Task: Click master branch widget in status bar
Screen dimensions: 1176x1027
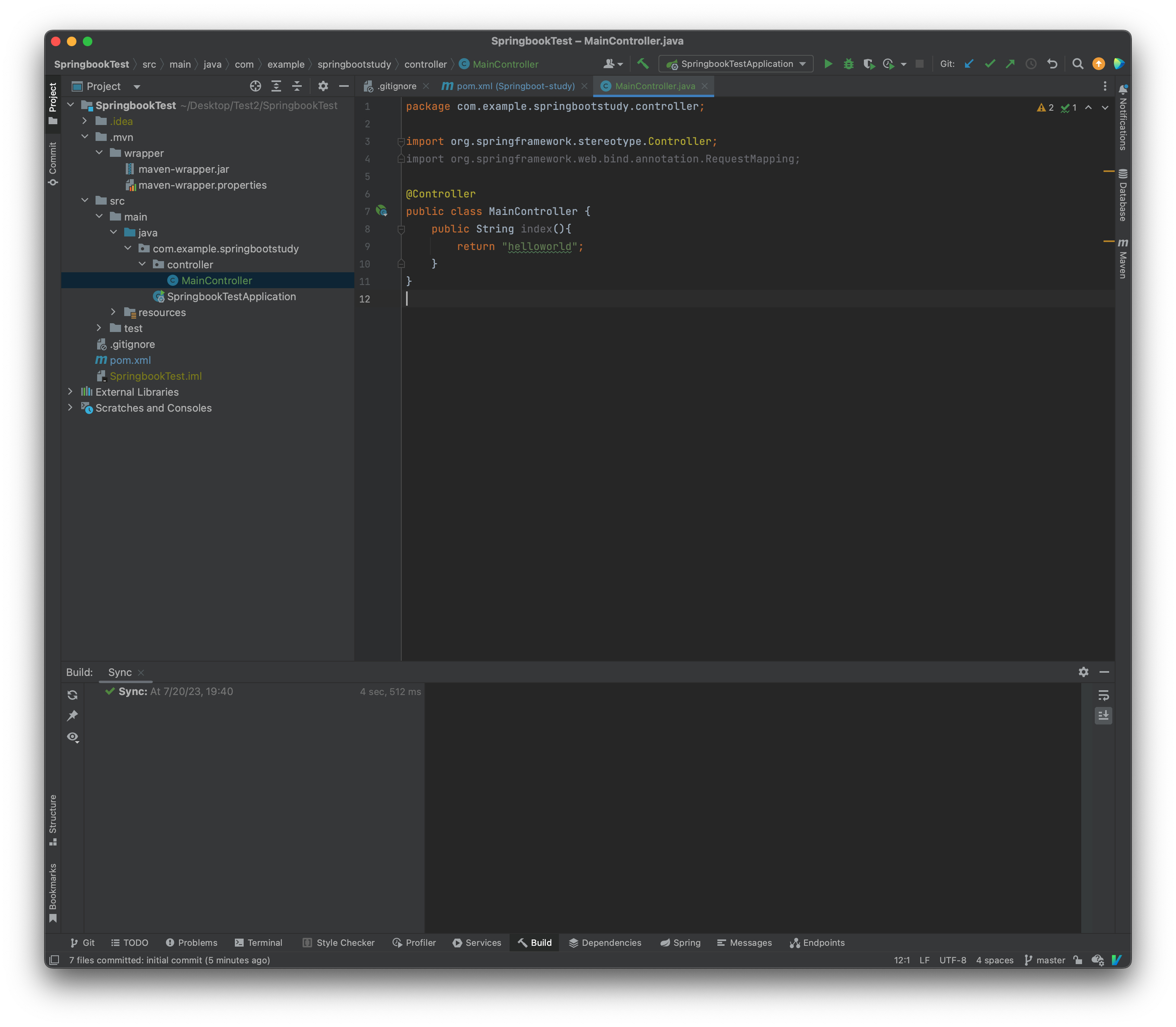Action: 1045,960
